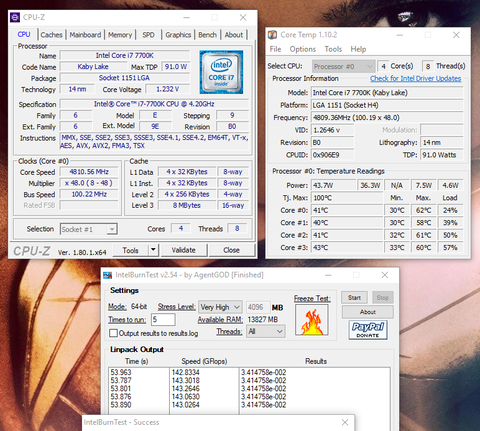Close the IntelBurnTest window
480x431 pixels.
point(385,275)
